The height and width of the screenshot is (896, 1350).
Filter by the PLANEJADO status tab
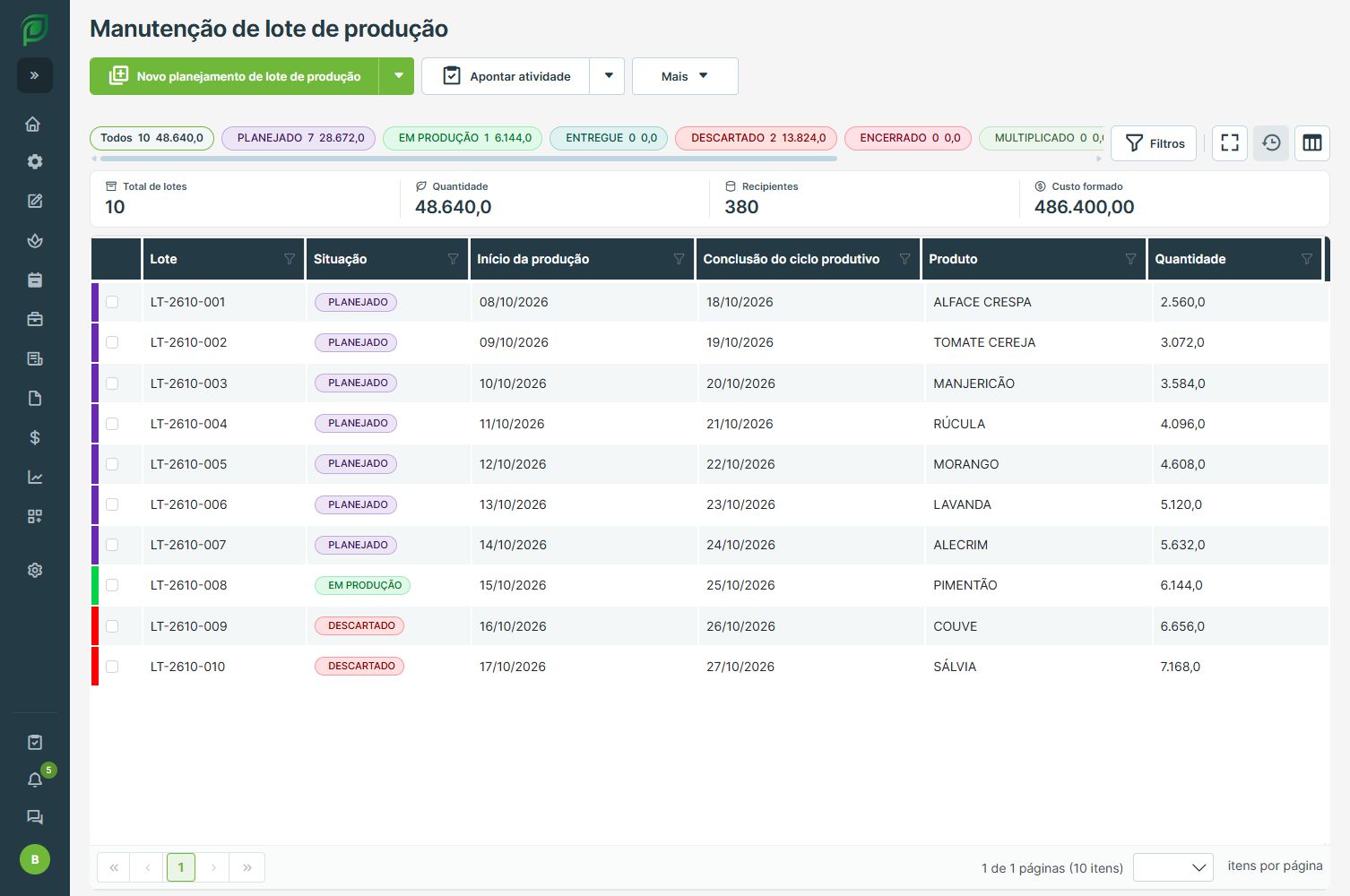(299, 138)
